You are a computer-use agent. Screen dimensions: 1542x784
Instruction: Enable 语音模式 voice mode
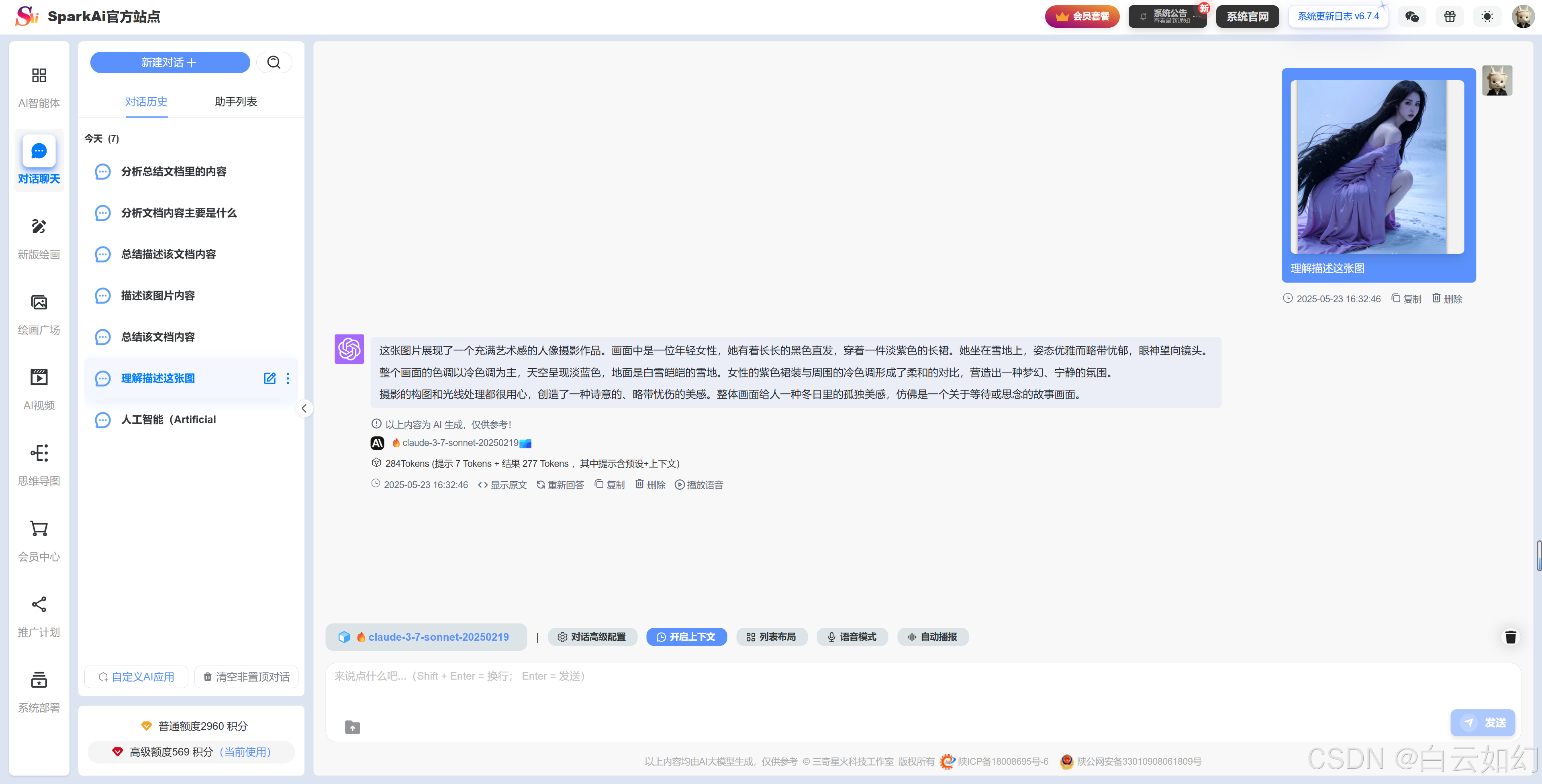[x=852, y=637]
